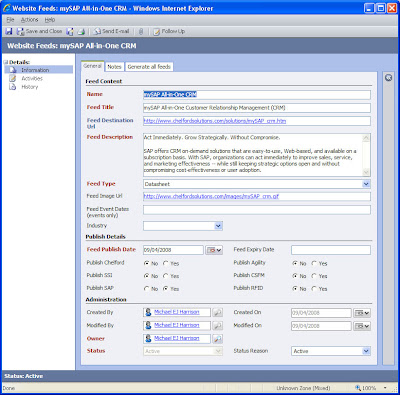The height and width of the screenshot is (395, 400).
Task: Open the Industry dropdown
Action: [218, 226]
